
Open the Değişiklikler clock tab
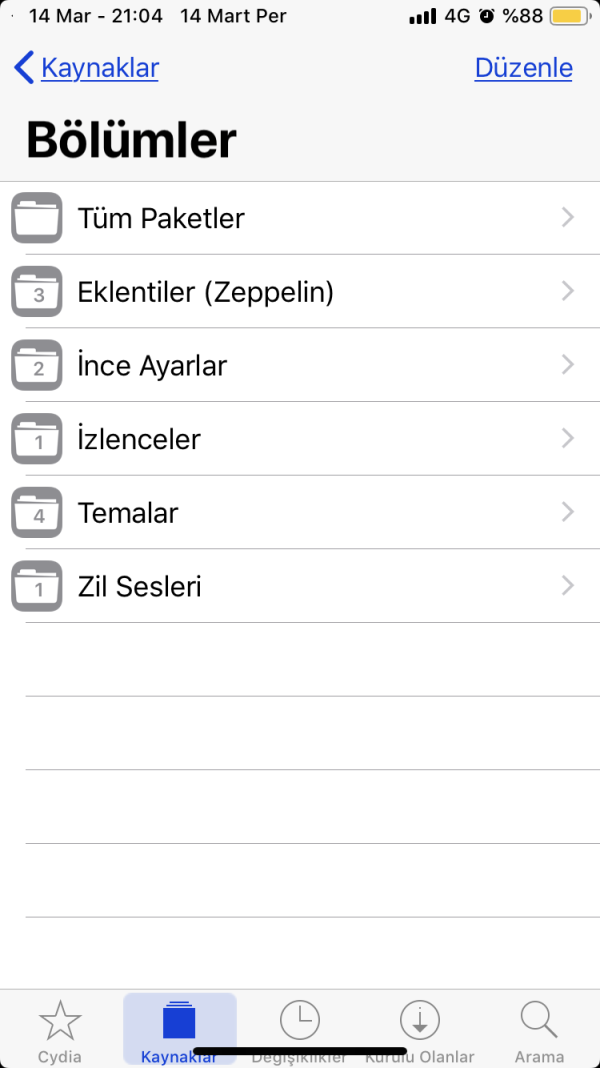tap(299, 1030)
